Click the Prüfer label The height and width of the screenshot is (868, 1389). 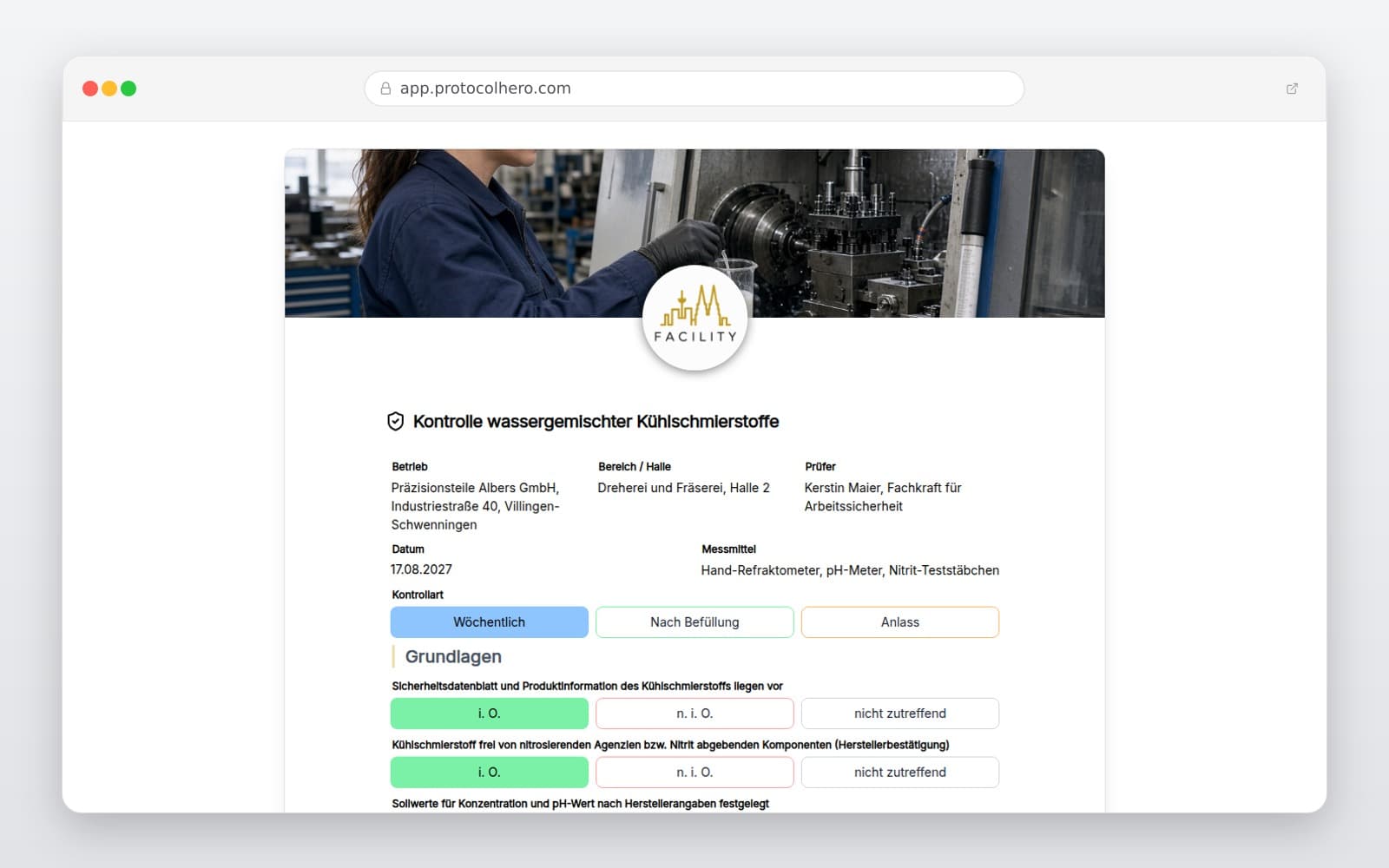click(x=820, y=467)
